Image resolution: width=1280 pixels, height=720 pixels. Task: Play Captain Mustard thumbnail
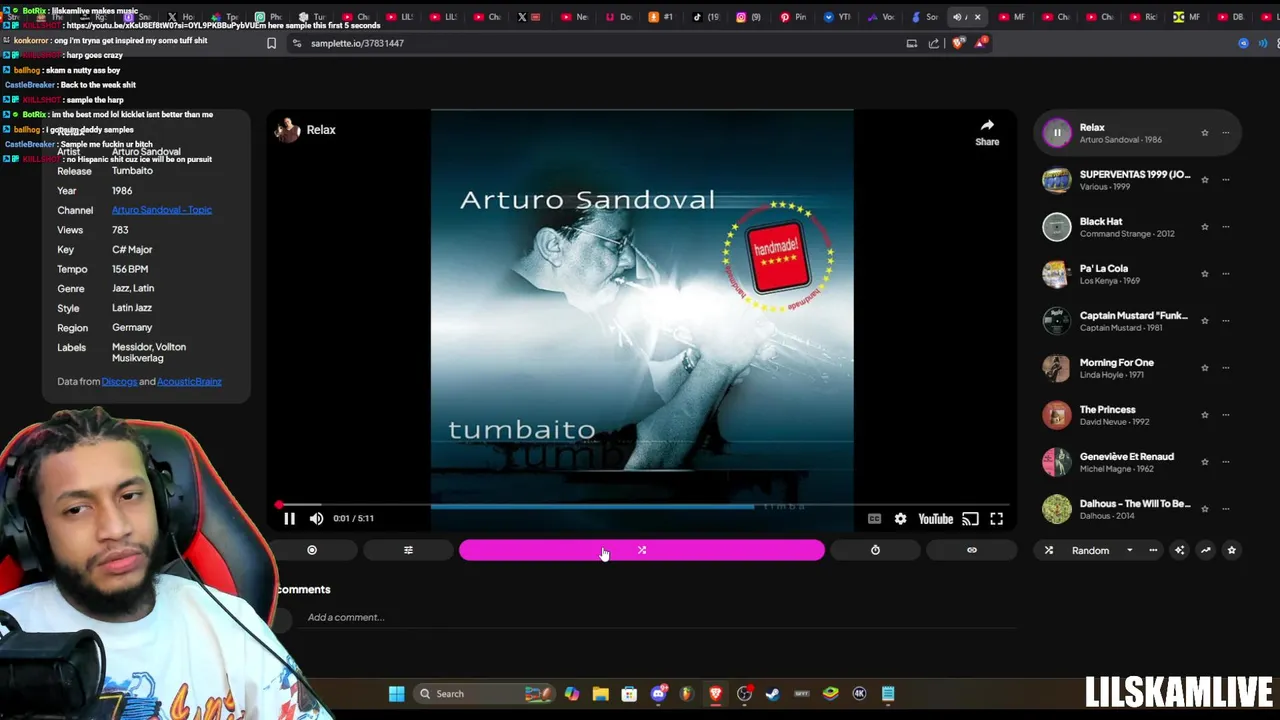pyautogui.click(x=1057, y=321)
